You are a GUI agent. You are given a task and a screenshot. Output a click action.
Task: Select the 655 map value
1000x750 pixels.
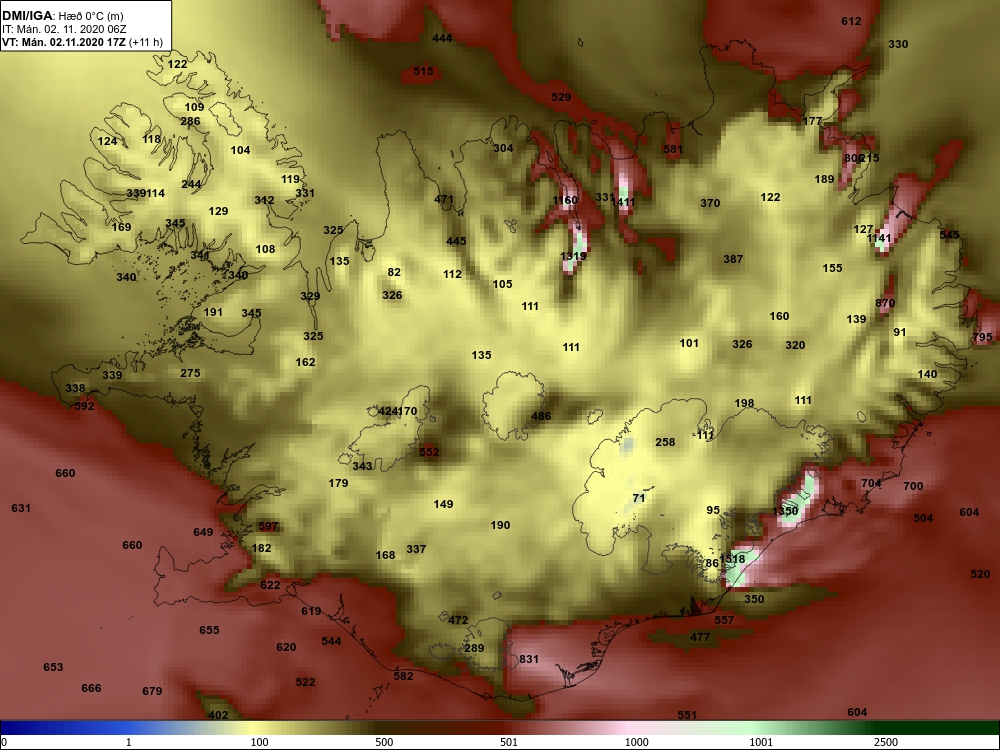[x=209, y=631]
